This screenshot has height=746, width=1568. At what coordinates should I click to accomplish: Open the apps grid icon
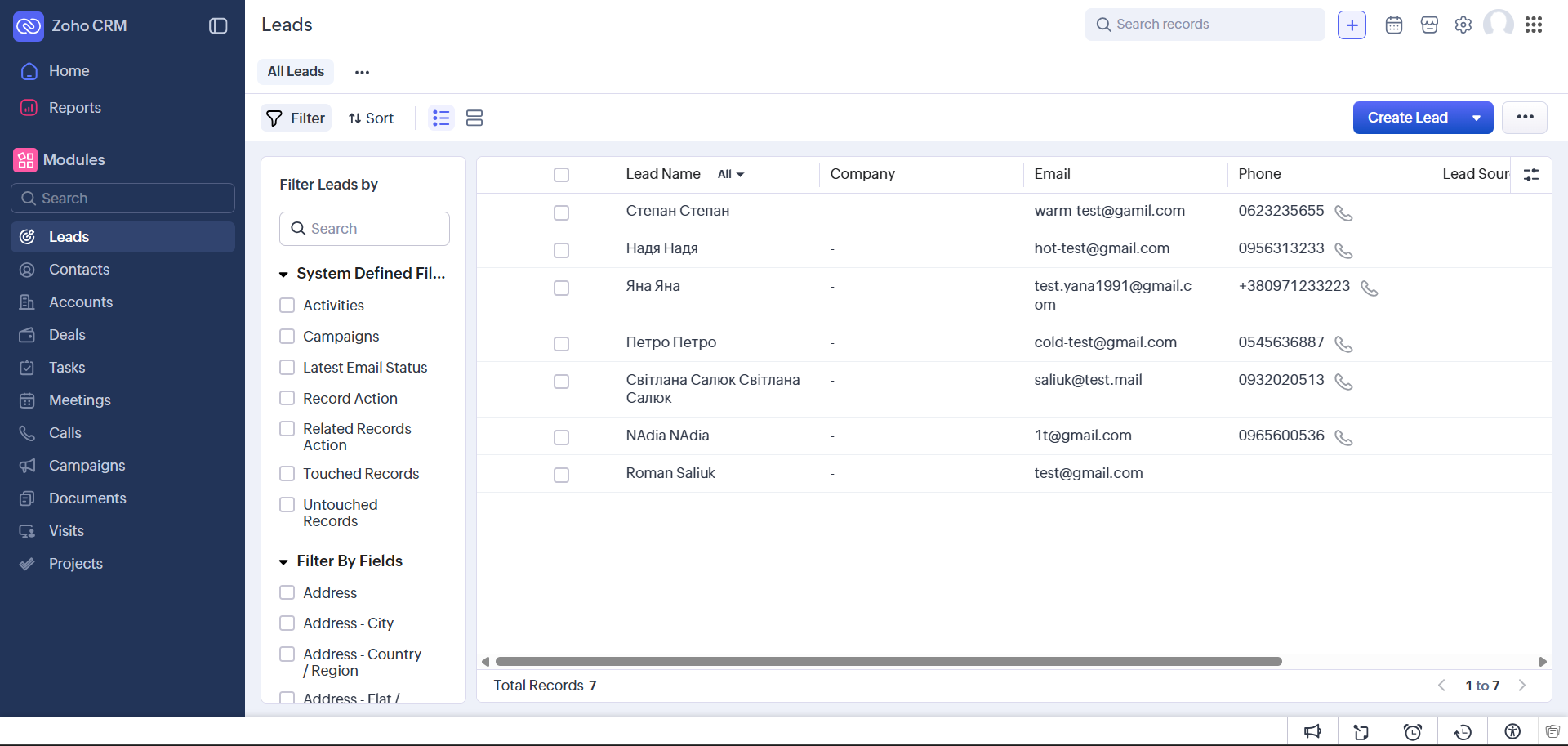tap(1534, 25)
